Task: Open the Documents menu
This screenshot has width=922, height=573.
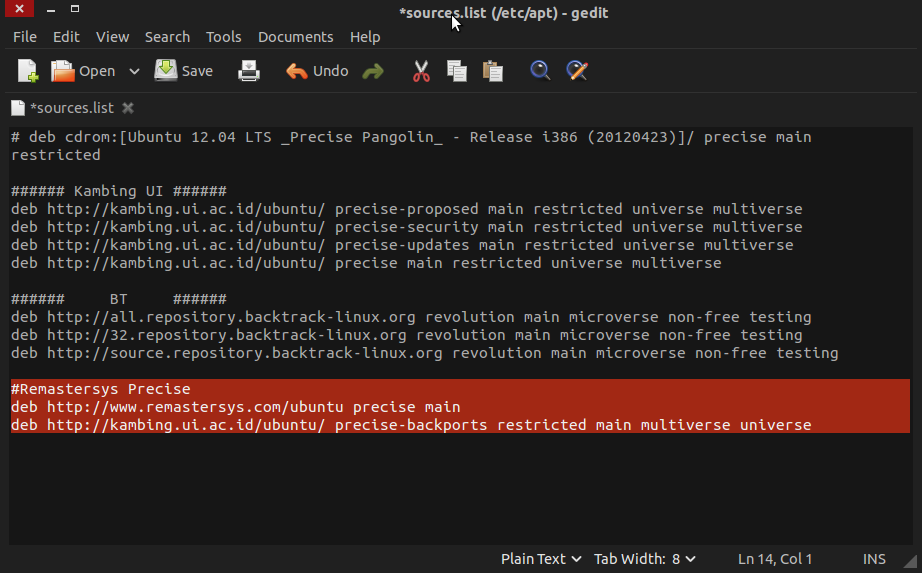Action: point(296,36)
